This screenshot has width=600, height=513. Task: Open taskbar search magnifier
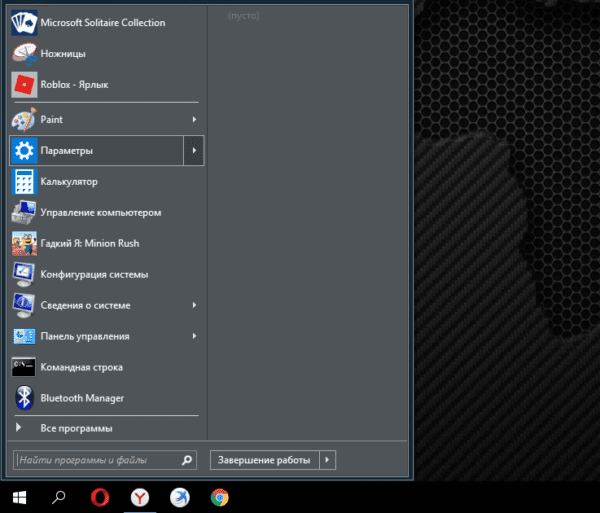(59, 497)
